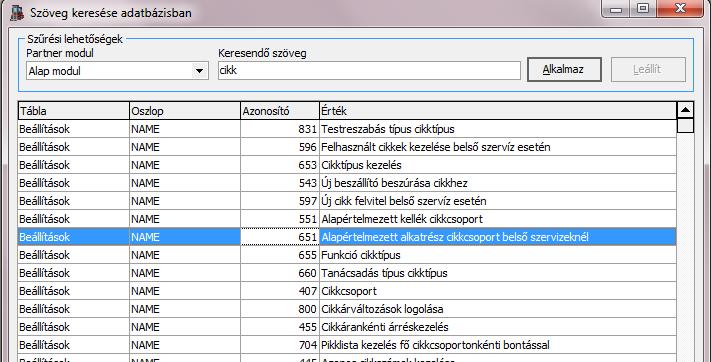This screenshot has width=711, height=362.
Task: Focus the Keresendő szöveg input field
Action: tap(369, 71)
